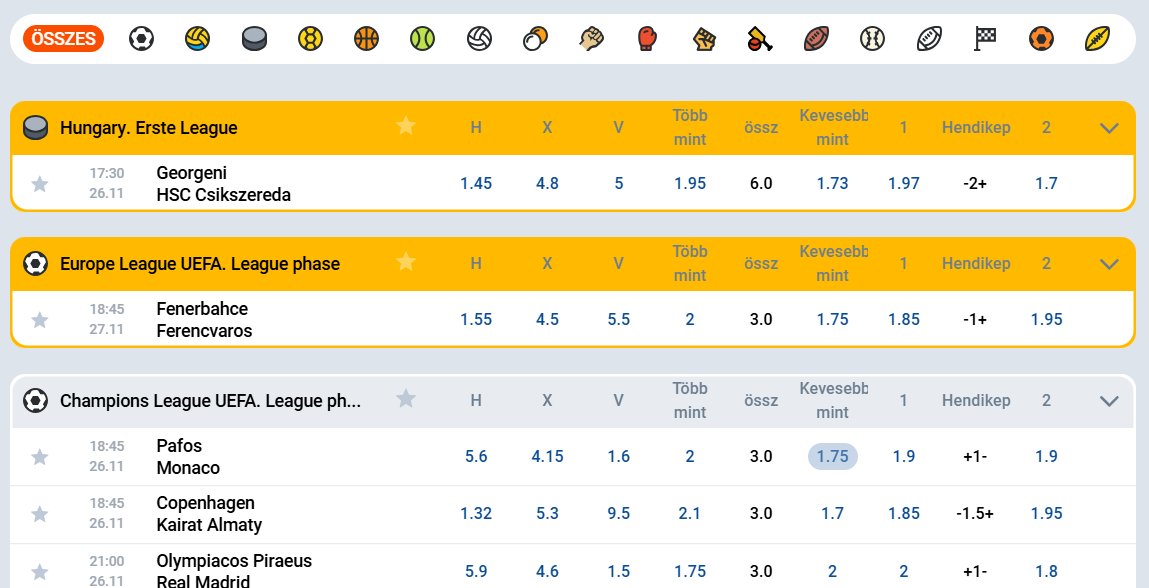Collapse the Europe League UEFA section
This screenshot has width=1149, height=588.
pos(1108,264)
